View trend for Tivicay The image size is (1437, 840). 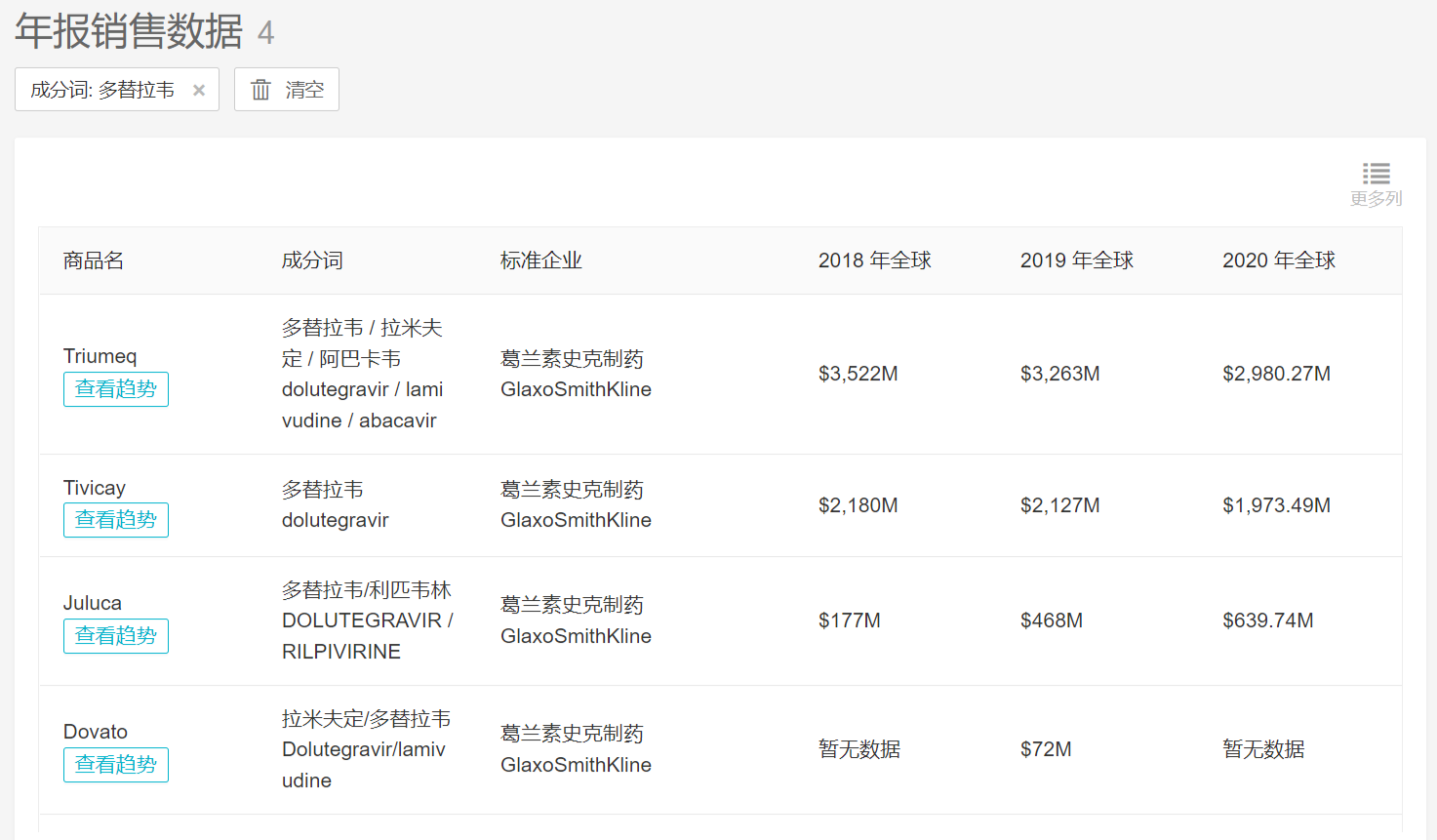pos(116,520)
